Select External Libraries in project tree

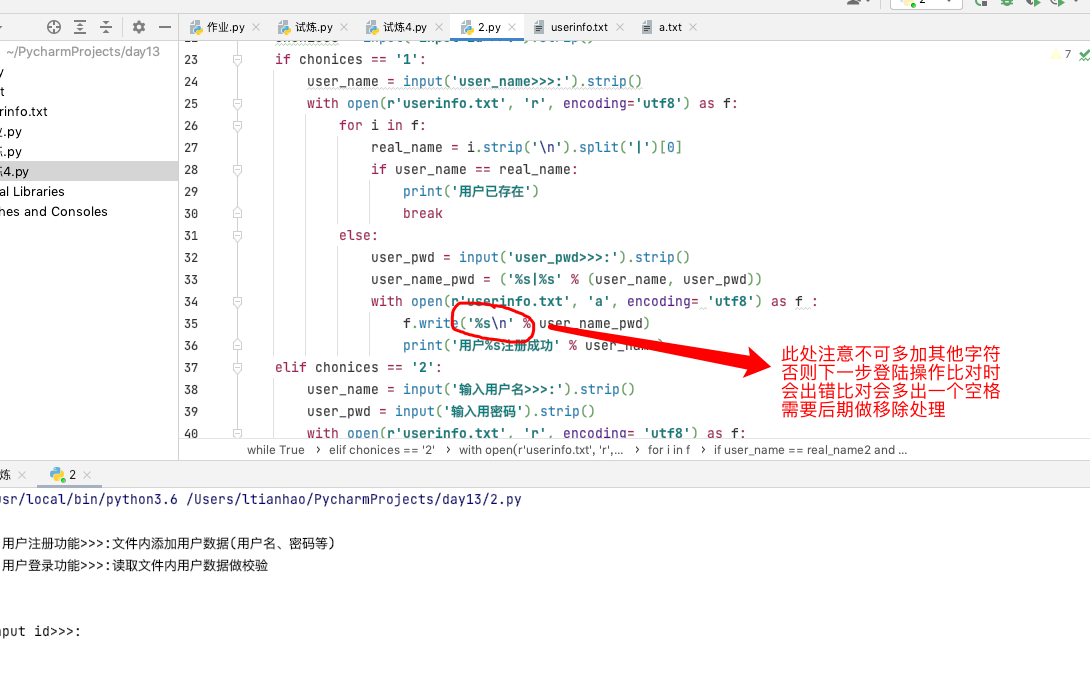pyautogui.click(x=32, y=191)
